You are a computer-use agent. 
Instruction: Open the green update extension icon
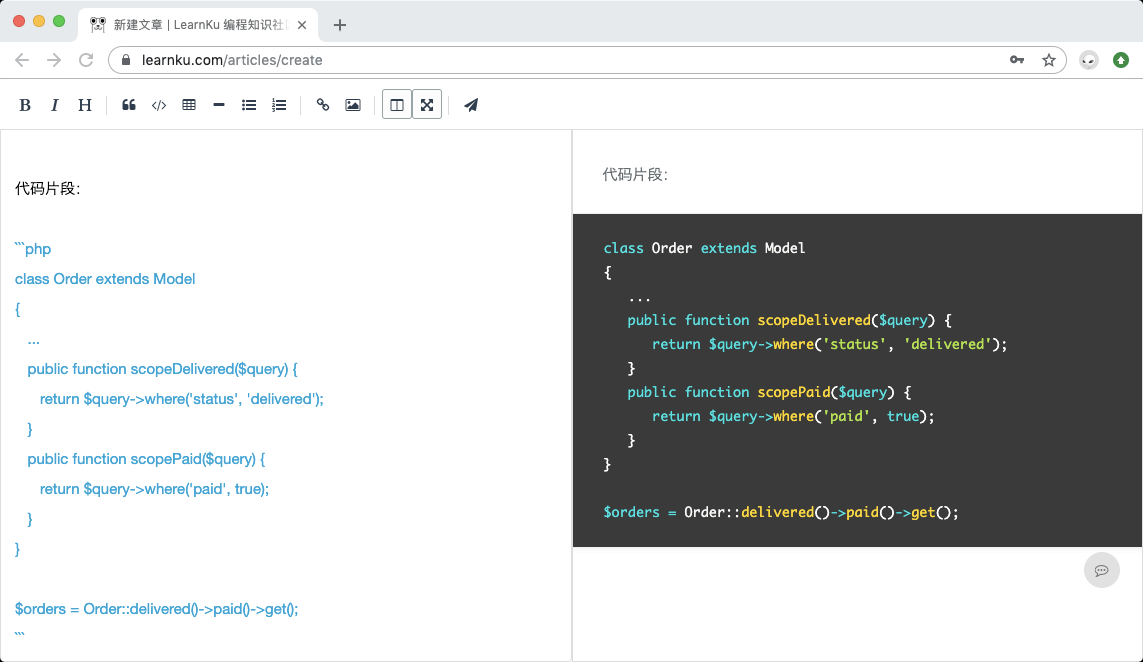[x=1121, y=60]
